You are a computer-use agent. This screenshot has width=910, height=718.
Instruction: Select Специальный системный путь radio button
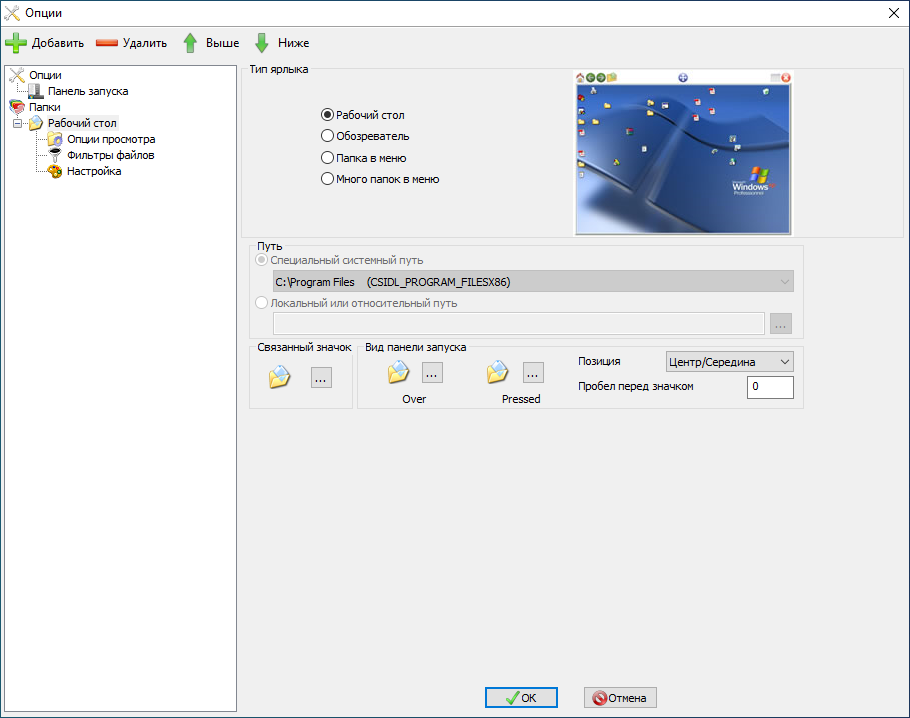262,260
